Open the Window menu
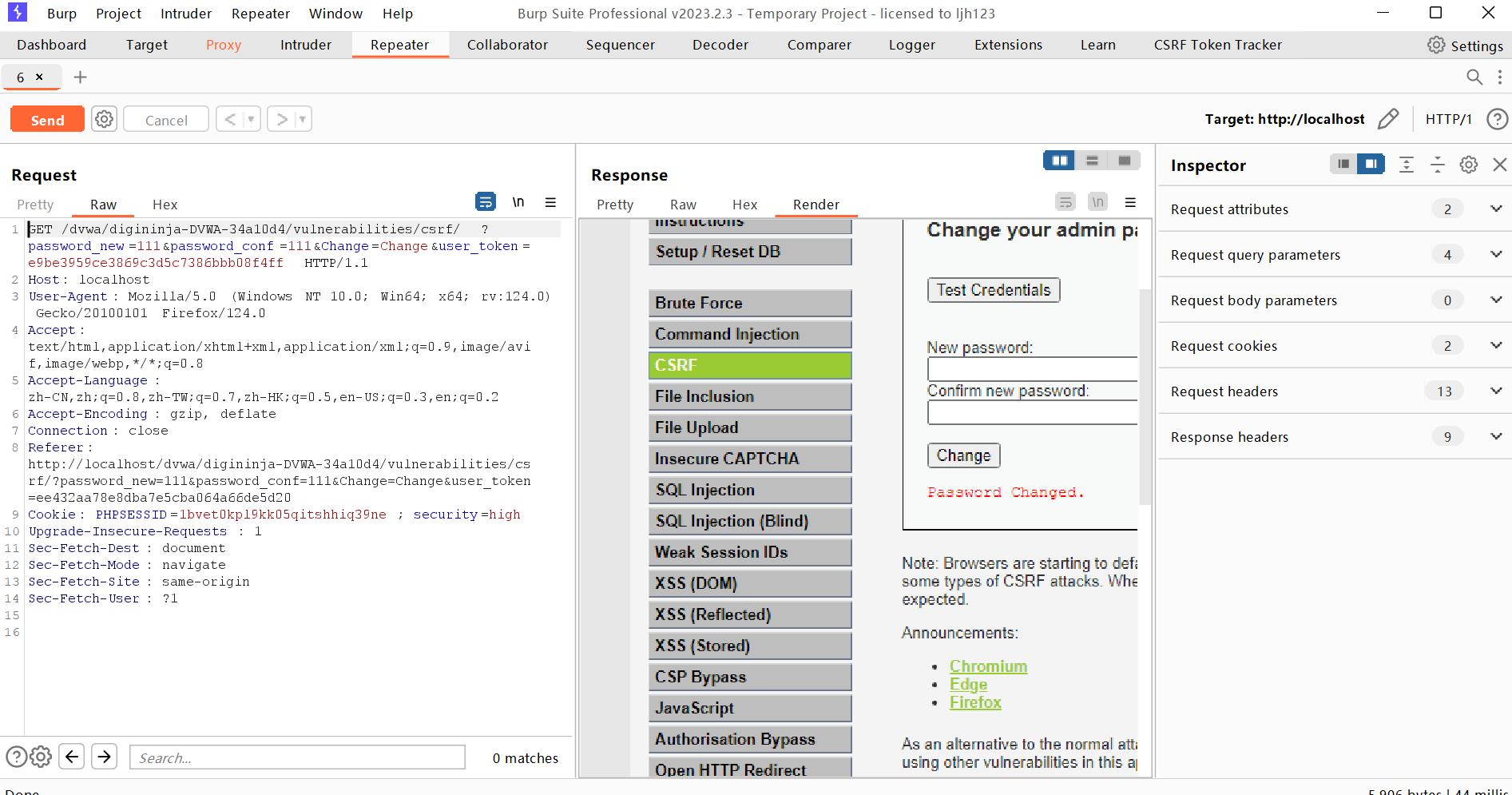1512x795 pixels. tap(335, 14)
